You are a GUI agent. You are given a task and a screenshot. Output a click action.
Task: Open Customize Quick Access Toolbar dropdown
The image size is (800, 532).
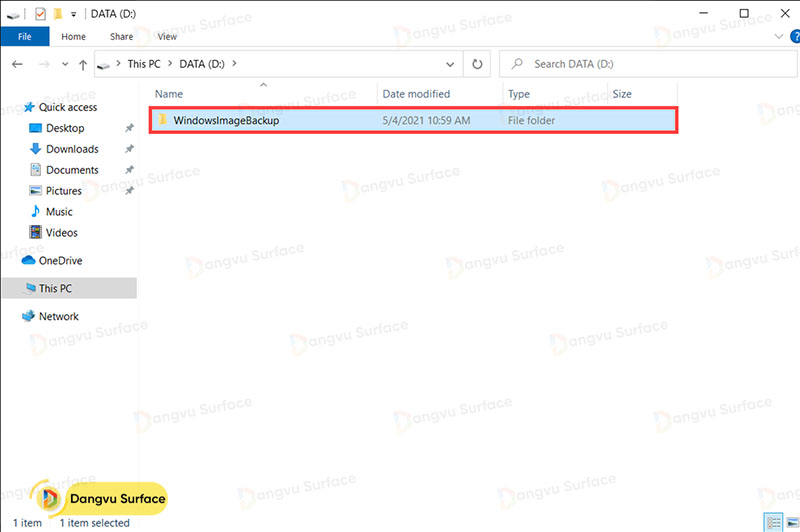pos(73,14)
